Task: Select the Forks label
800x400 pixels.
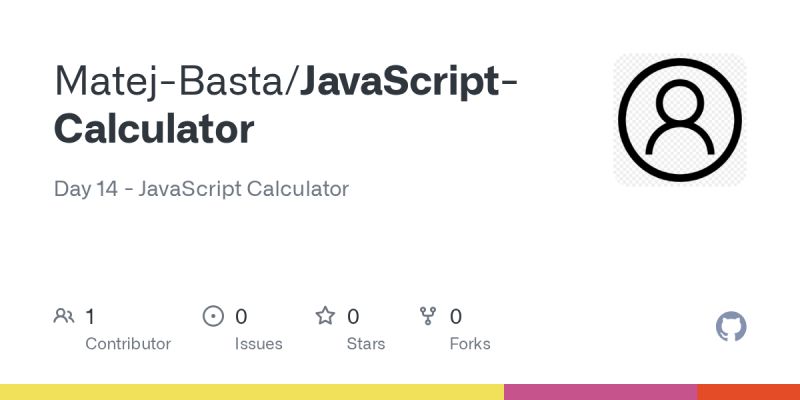Action: click(470, 343)
